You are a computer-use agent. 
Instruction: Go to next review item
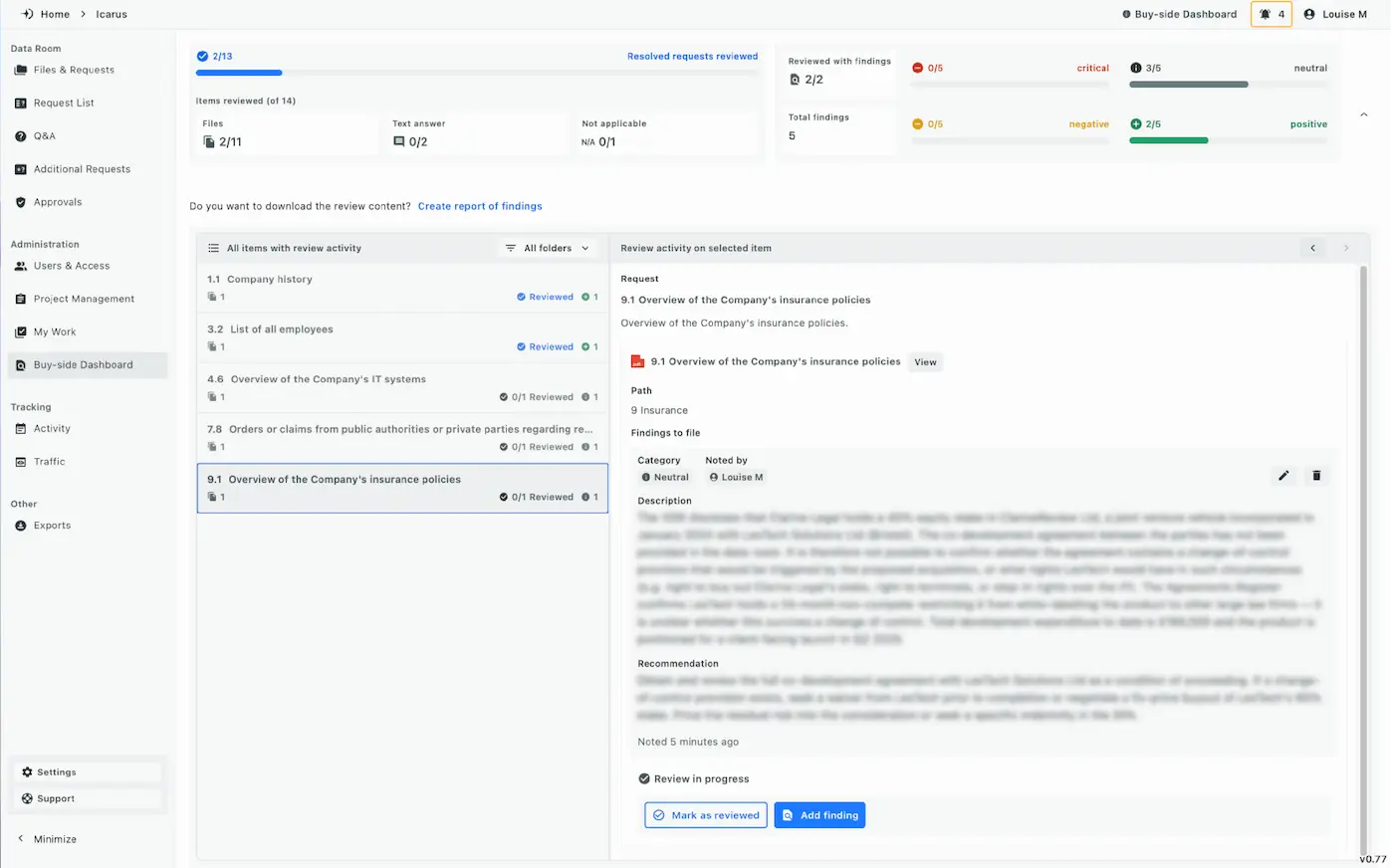coord(1346,248)
